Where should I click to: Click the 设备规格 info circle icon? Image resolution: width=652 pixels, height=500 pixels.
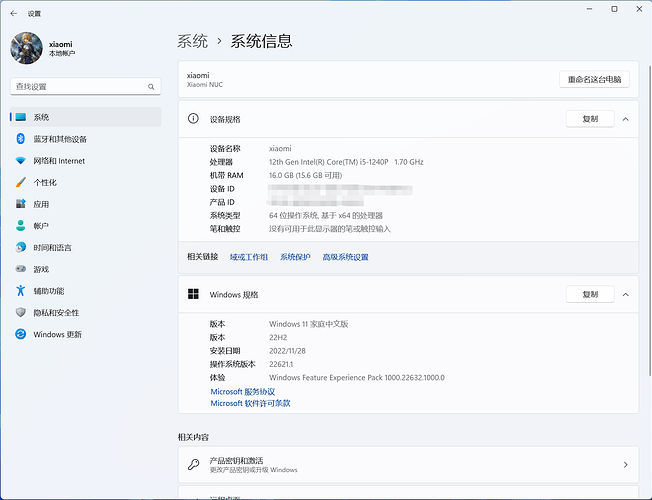coord(193,119)
